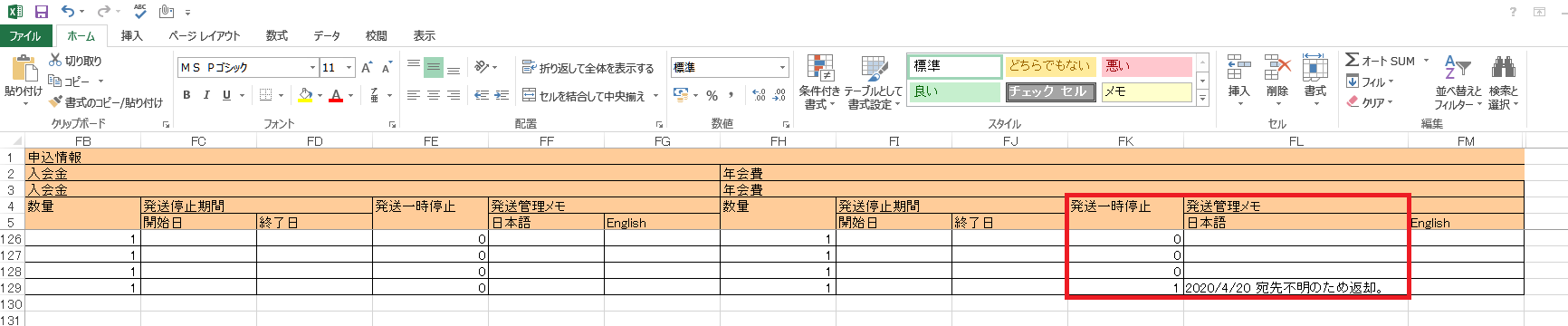Screen dimensions: 1568x326
Task: Center the cell text horizontally
Action: (x=434, y=95)
